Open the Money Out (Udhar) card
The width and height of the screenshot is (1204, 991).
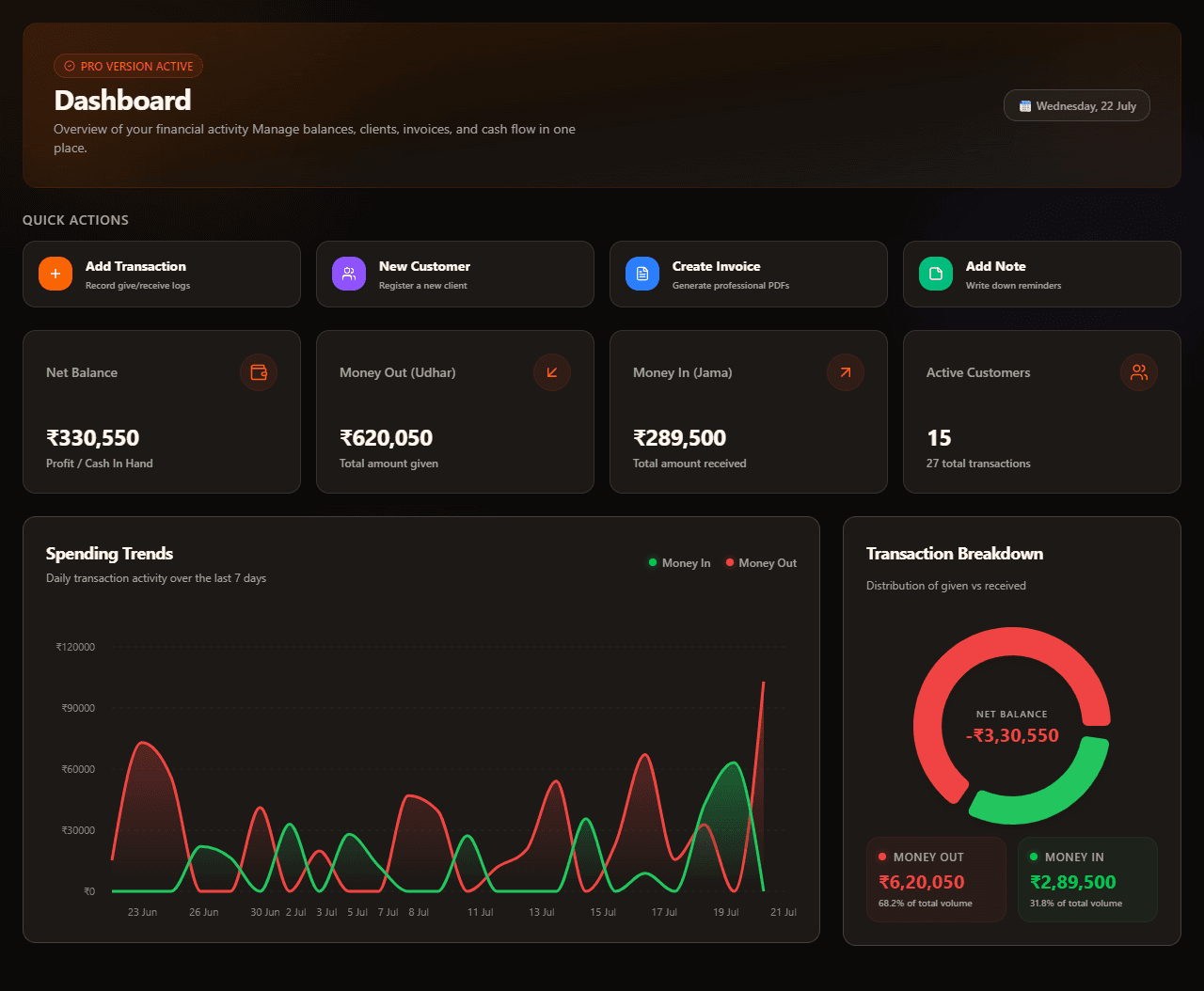pos(455,412)
